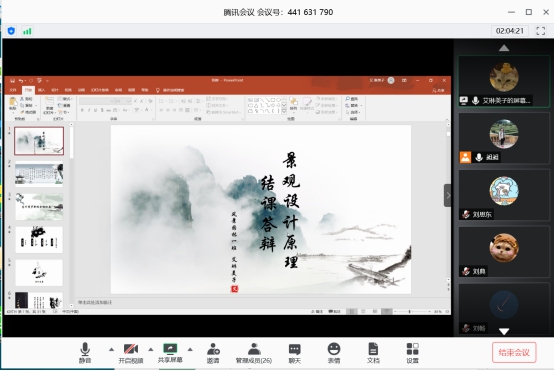The width and height of the screenshot is (554, 371).
Task: Click the orange host badge on second participant
Action: [x=465, y=157]
